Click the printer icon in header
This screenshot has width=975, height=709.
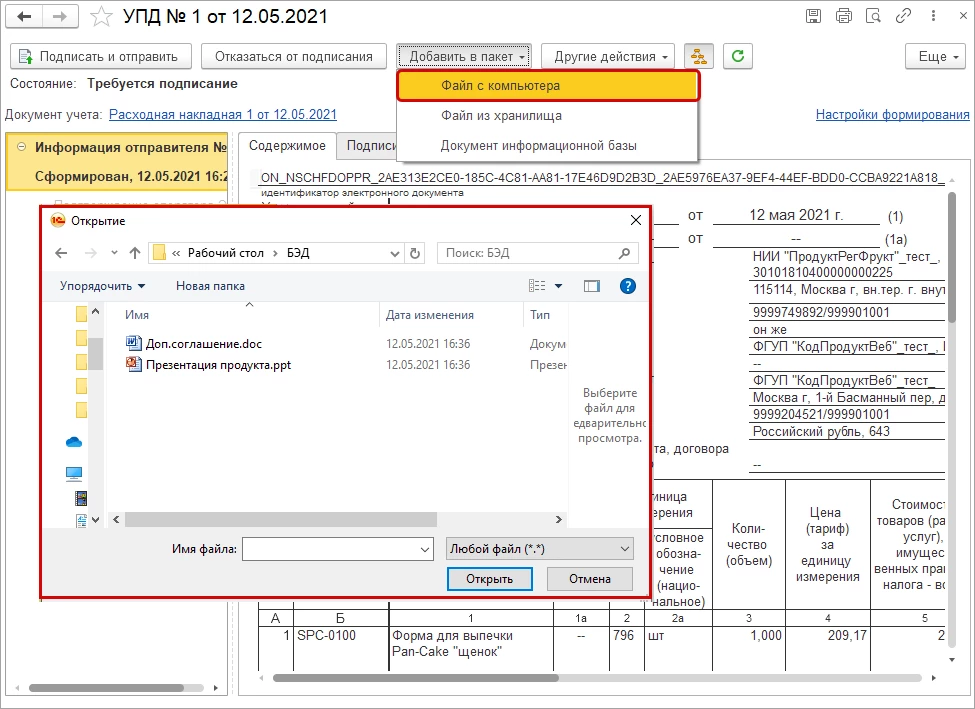pyautogui.click(x=844, y=16)
